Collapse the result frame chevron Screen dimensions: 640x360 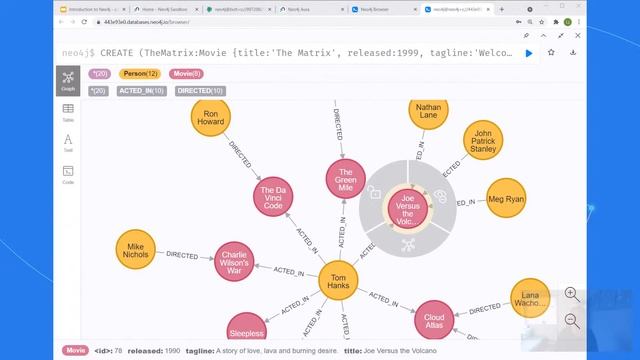[x=544, y=36]
